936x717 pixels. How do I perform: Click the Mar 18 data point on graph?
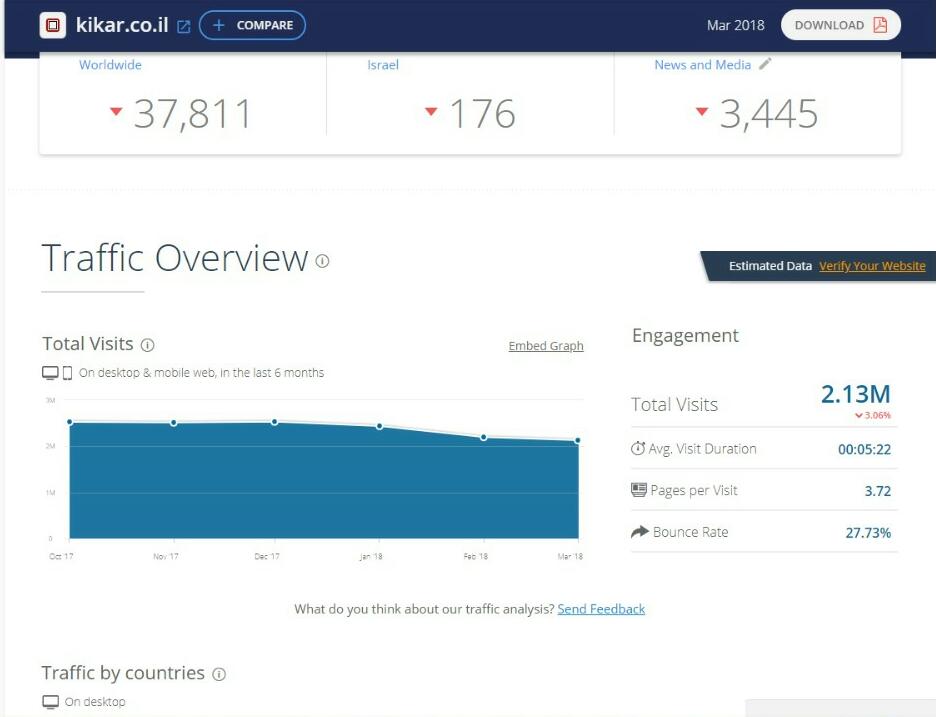pos(578,441)
